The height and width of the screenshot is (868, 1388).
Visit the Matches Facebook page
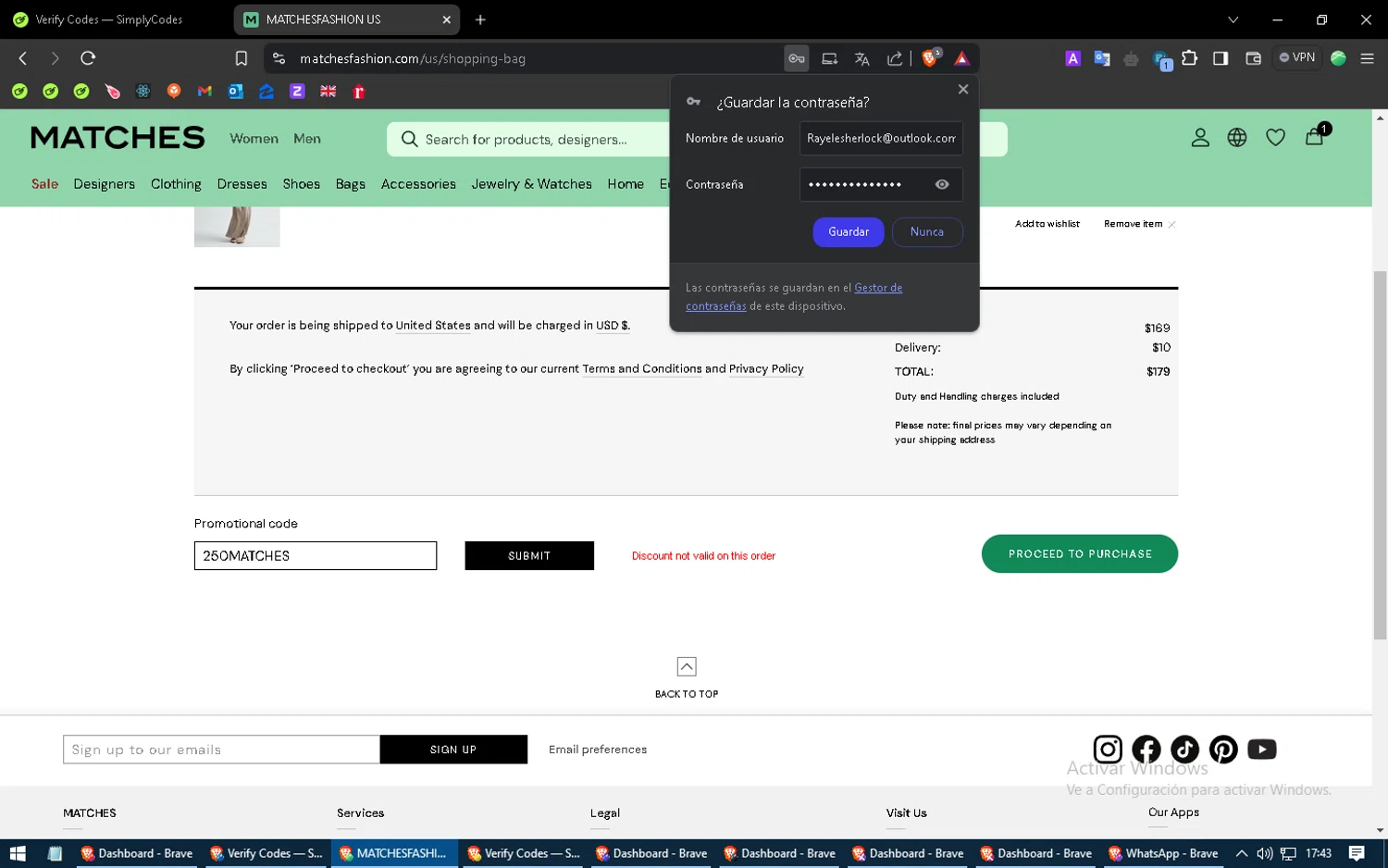[x=1146, y=749]
